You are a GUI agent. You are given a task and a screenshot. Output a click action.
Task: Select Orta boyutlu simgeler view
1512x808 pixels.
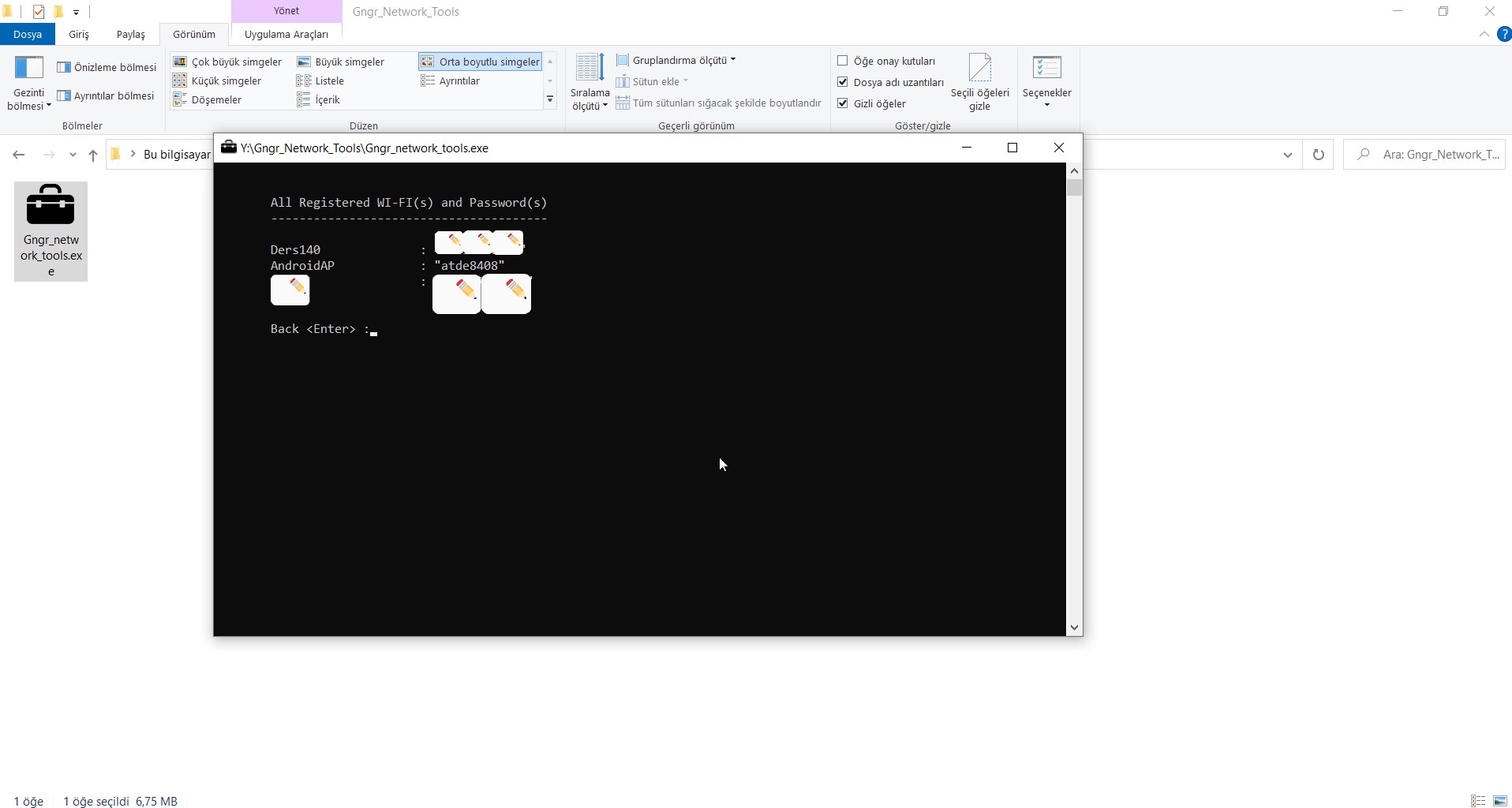click(481, 62)
